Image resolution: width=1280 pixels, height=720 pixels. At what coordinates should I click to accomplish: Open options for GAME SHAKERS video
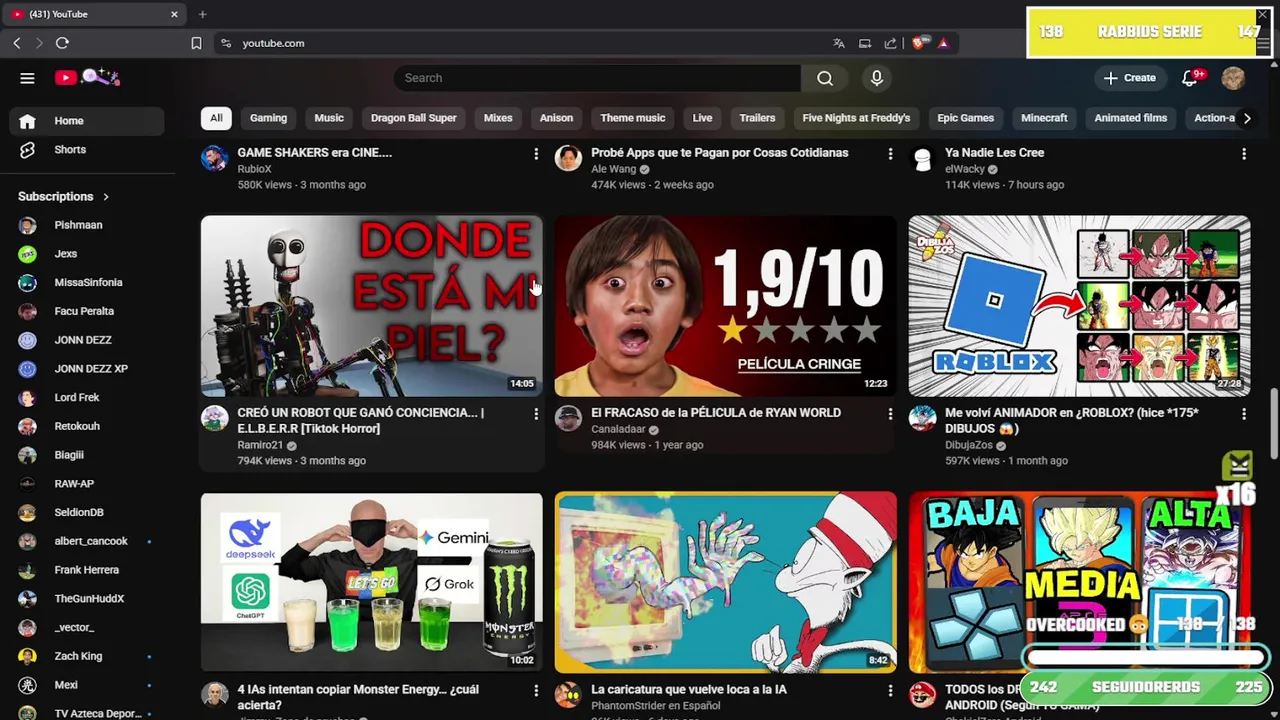click(536, 154)
